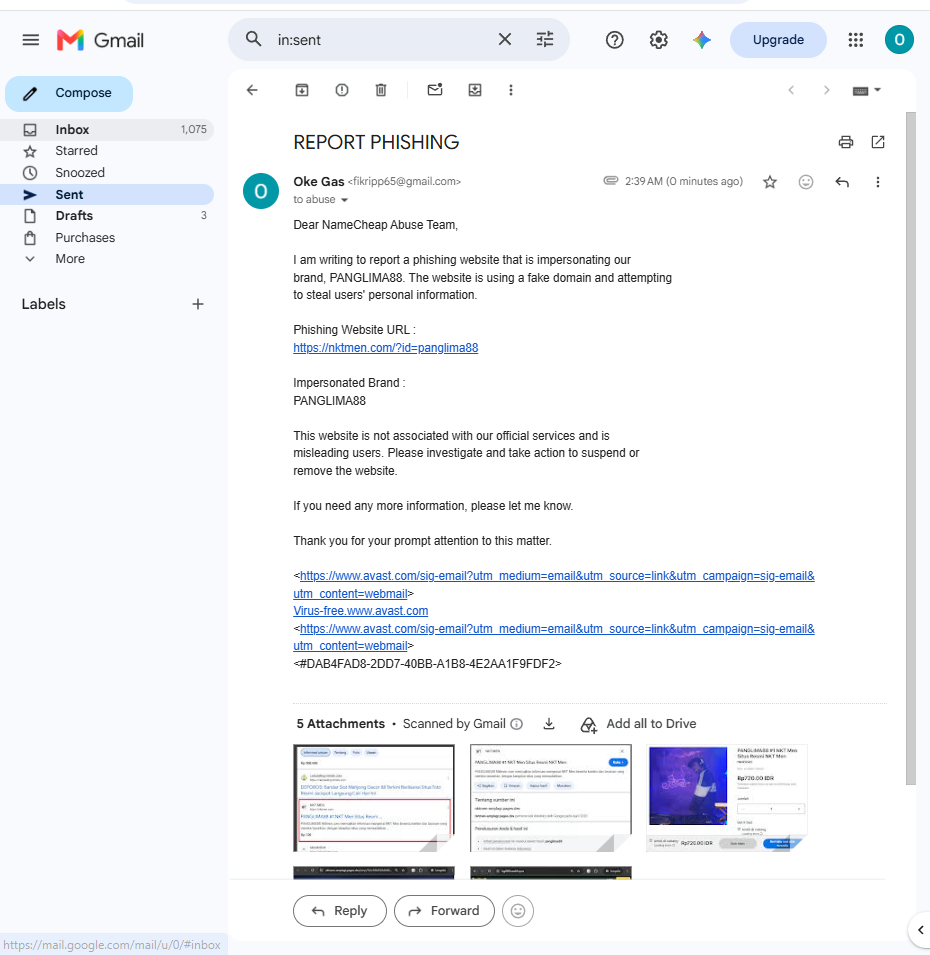
Task: Open second attachment NKT Men thumbnail
Action: (551, 798)
